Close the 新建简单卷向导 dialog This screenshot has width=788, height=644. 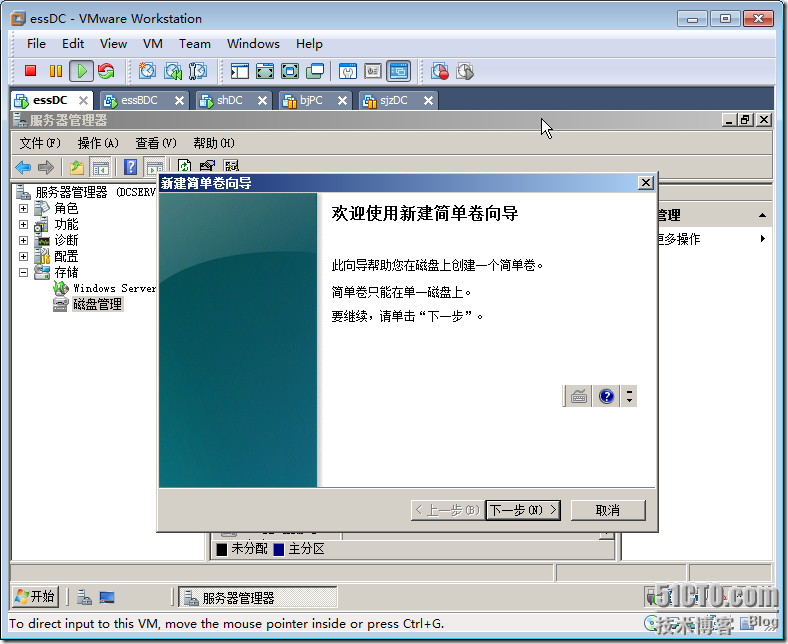(x=646, y=182)
